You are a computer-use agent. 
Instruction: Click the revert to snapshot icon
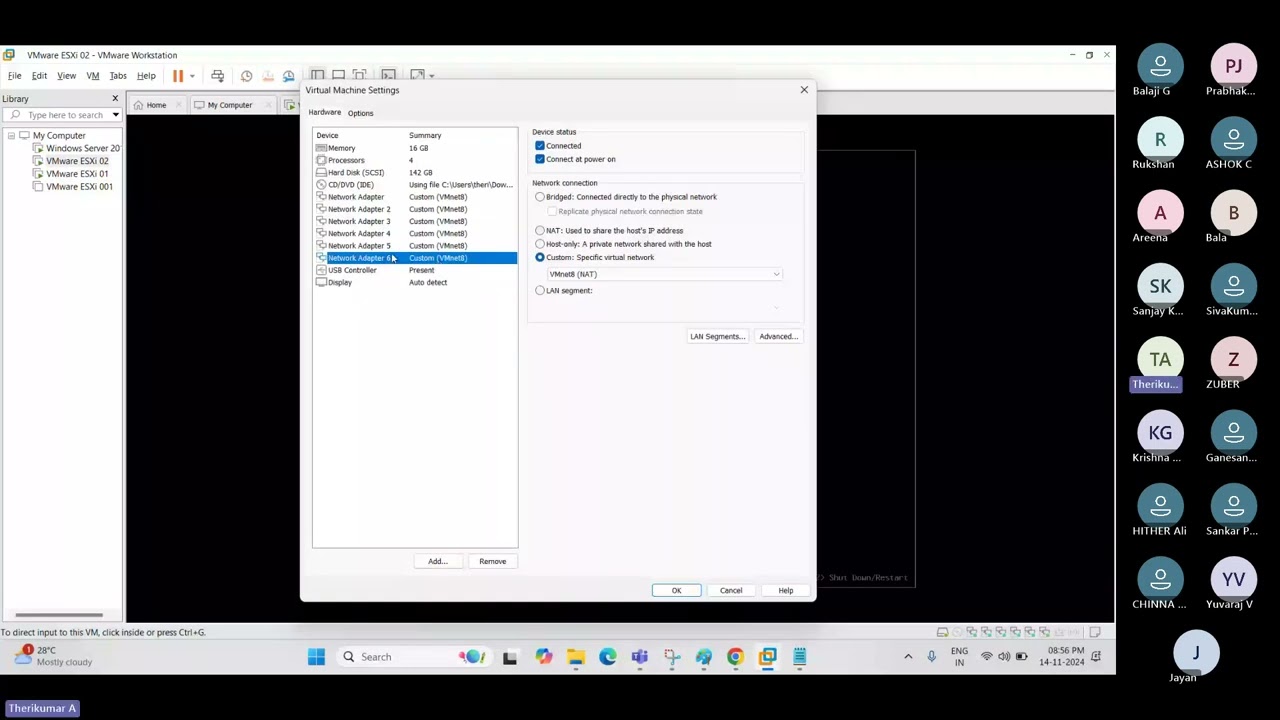tap(268, 76)
